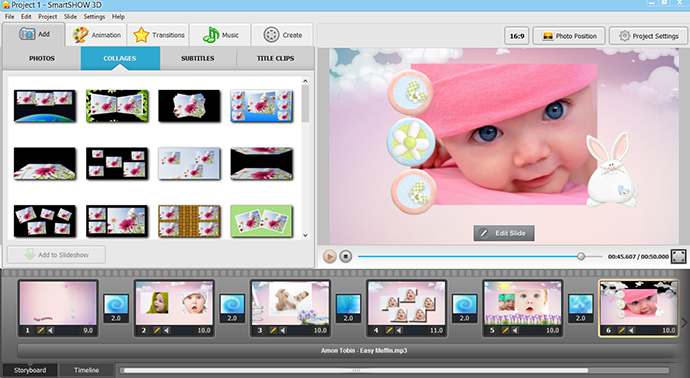Image resolution: width=690 pixels, height=378 pixels.
Task: Choose the blue background grid collage template
Action: (261, 106)
